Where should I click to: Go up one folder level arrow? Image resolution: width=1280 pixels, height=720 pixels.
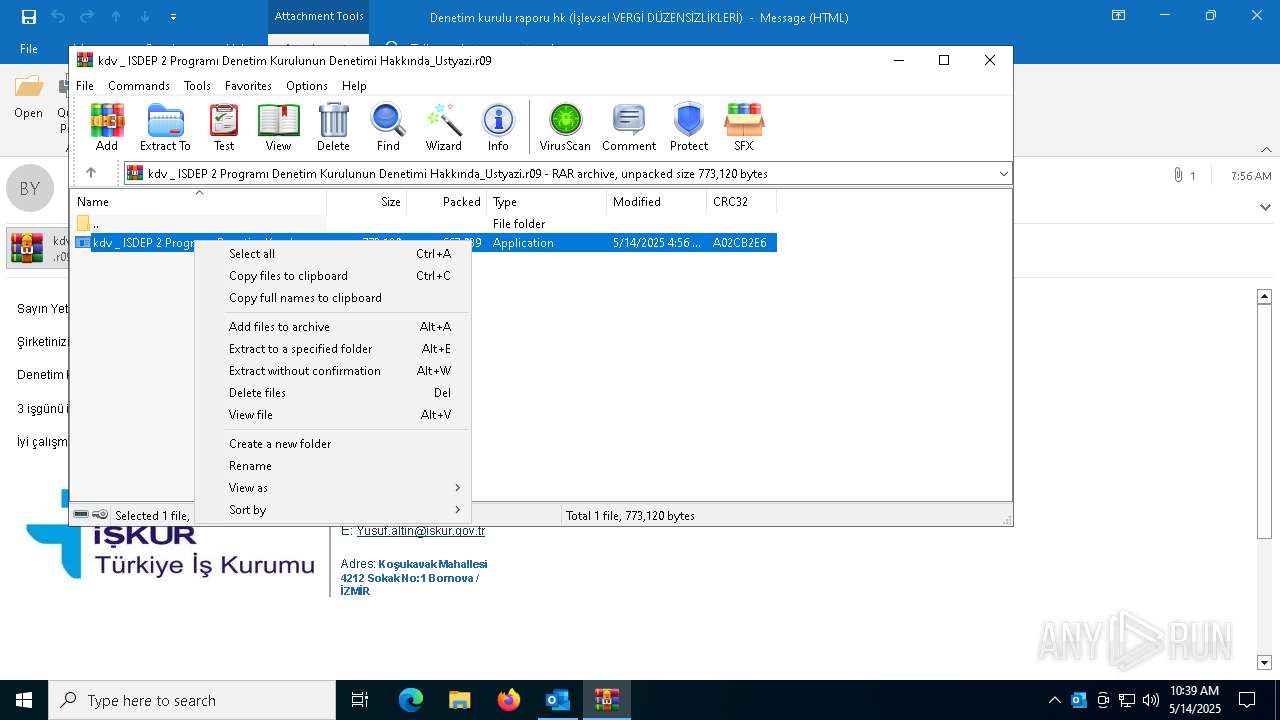pos(91,173)
